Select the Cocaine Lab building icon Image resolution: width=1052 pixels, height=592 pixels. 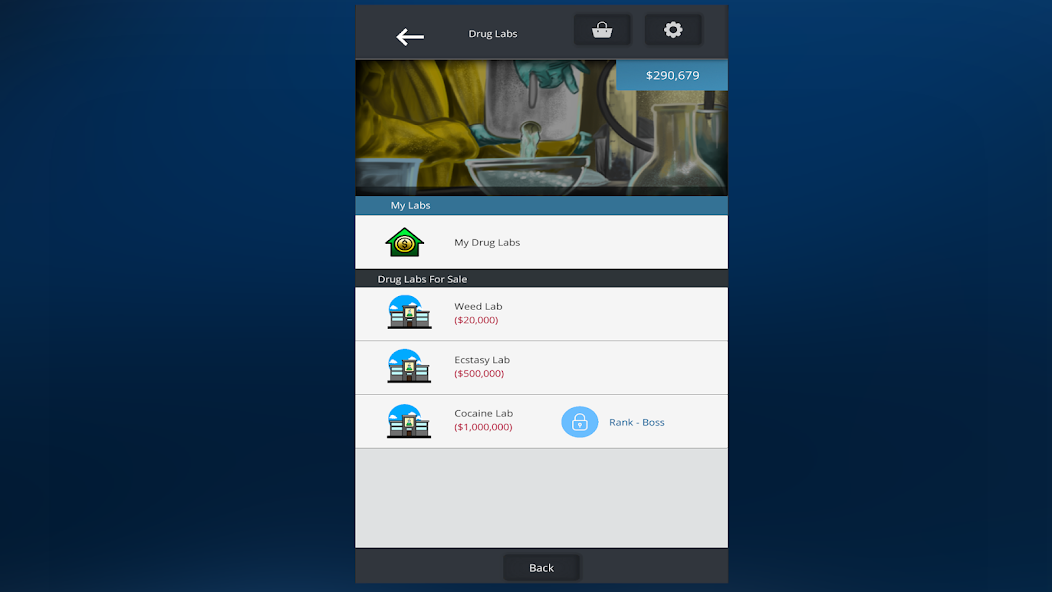click(x=409, y=421)
